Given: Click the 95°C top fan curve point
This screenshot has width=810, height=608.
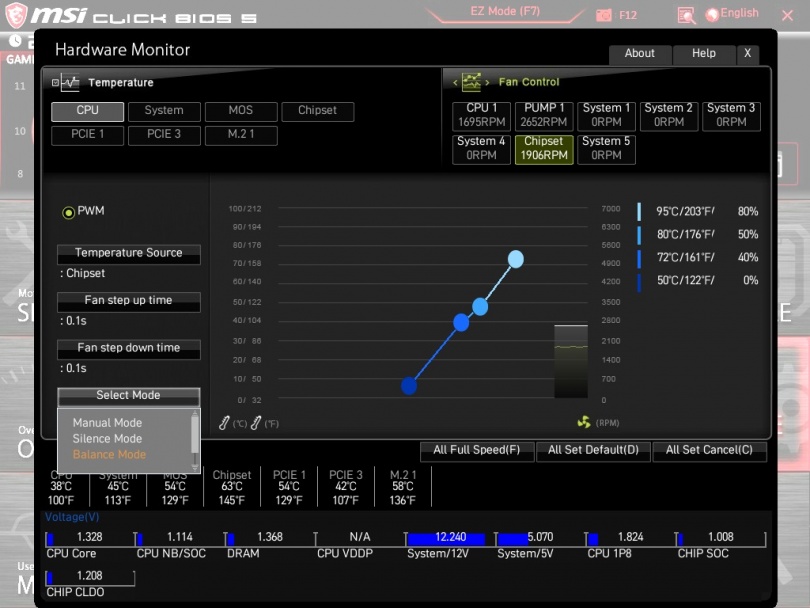Looking at the screenshot, I should (515, 259).
